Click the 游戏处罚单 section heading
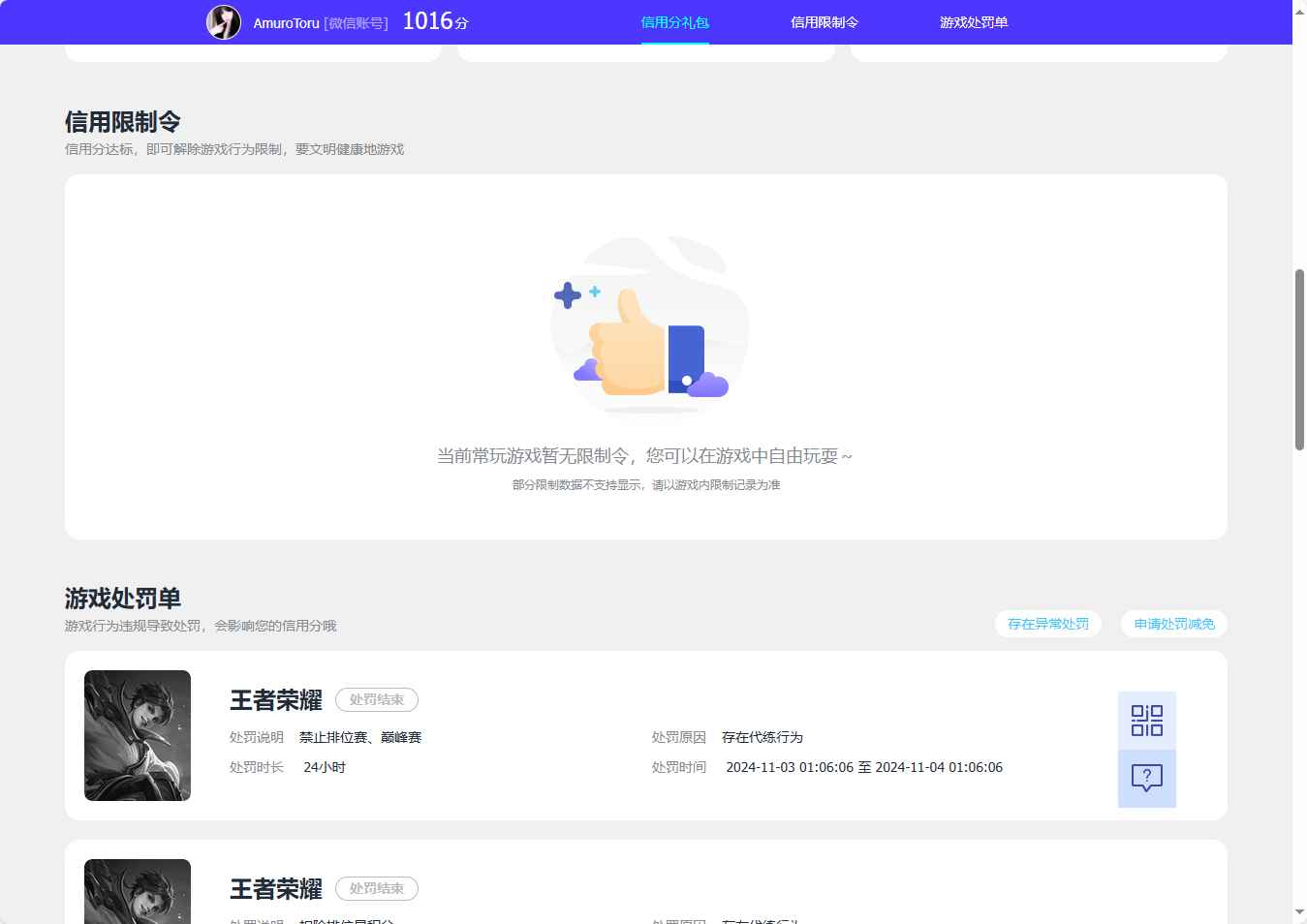The height and width of the screenshot is (924, 1307). pos(123,599)
